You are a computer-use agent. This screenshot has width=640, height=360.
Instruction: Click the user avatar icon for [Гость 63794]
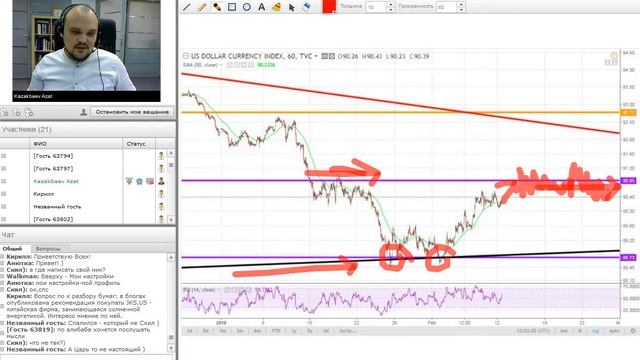[x=161, y=156]
